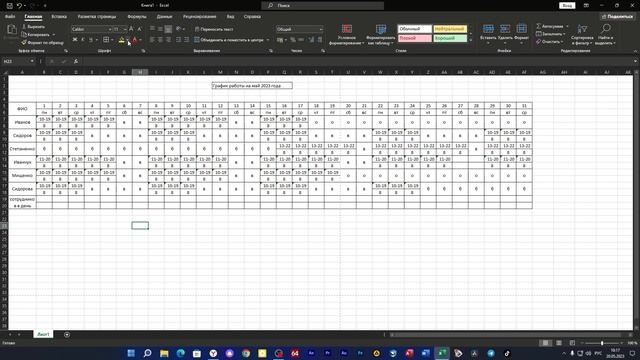Switch to the Рецензирование tab

(200, 17)
